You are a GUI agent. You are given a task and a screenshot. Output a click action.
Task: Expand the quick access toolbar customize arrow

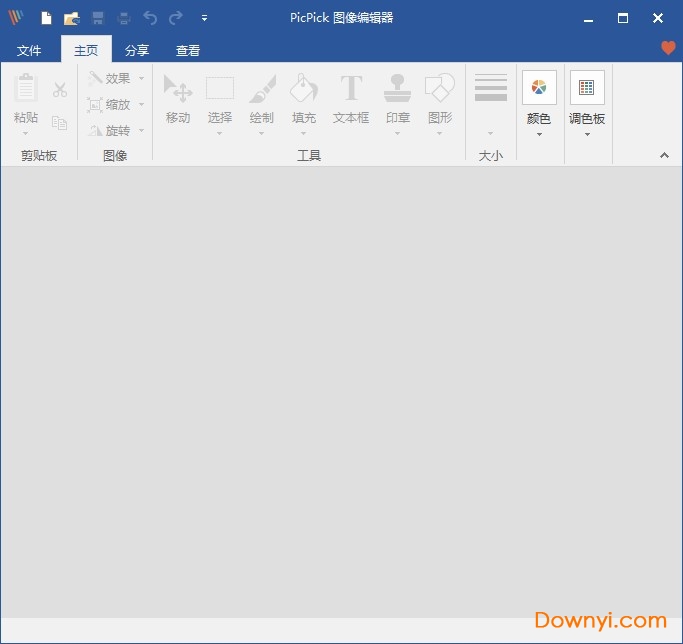tap(204, 18)
